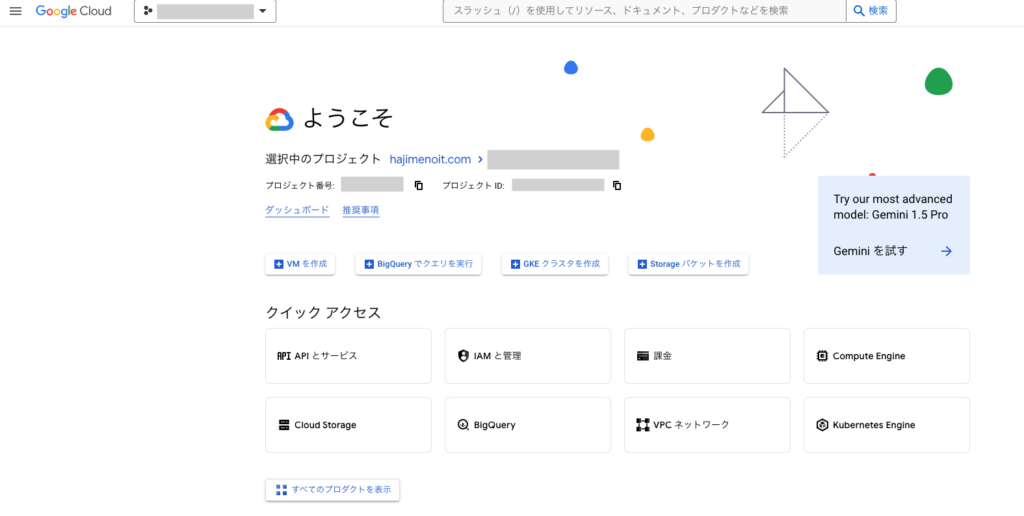Screen dimensions: 1024x516
Task: Click the plus icon on GKE クラスタを作成
Action: point(515,265)
